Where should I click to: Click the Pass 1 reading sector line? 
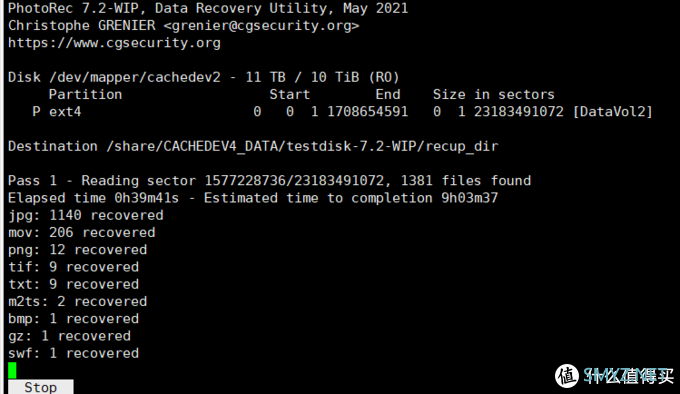(x=269, y=181)
